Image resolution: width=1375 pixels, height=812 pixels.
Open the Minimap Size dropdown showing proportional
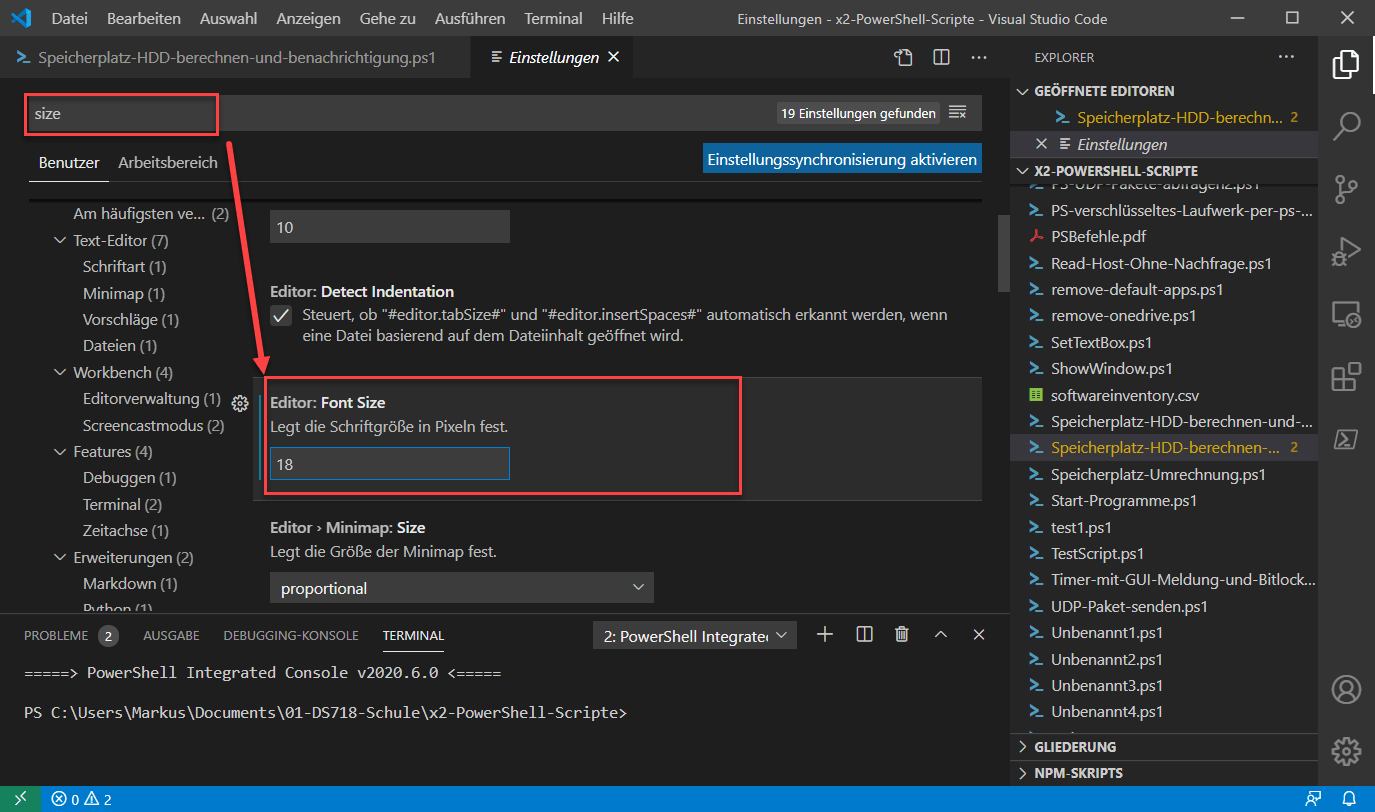click(461, 588)
